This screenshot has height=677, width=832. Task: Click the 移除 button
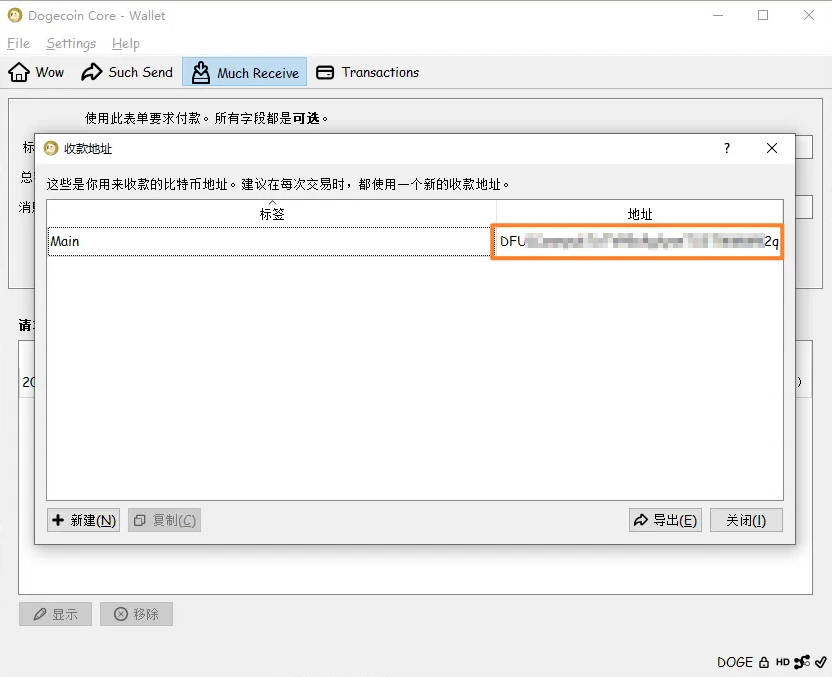point(136,614)
